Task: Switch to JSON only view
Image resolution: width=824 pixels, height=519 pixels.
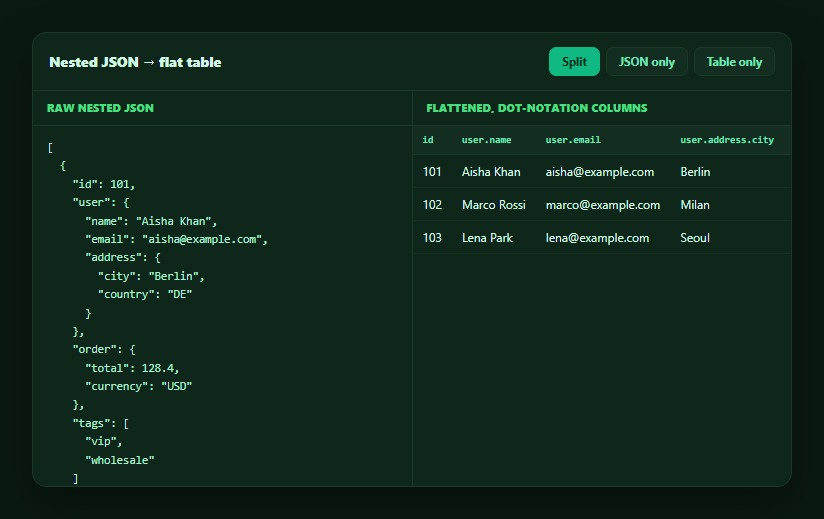Action: (x=646, y=61)
